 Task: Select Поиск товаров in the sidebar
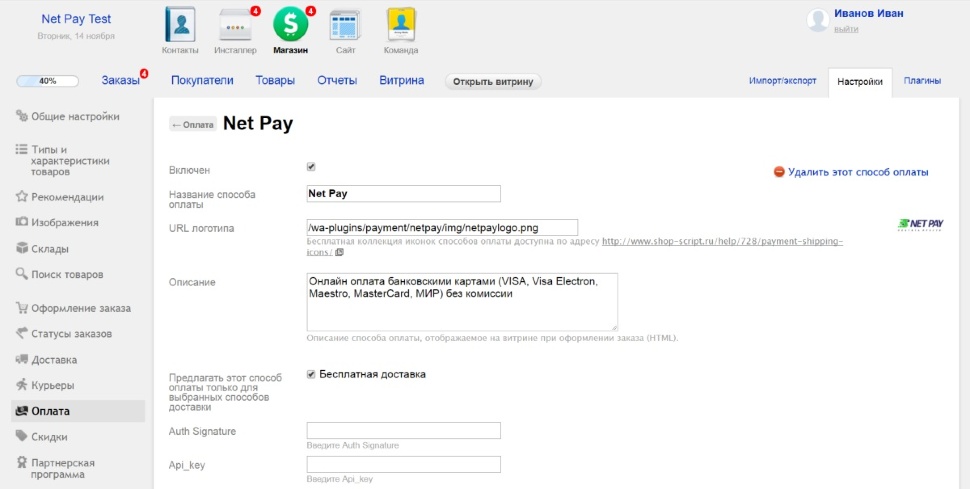(67, 274)
